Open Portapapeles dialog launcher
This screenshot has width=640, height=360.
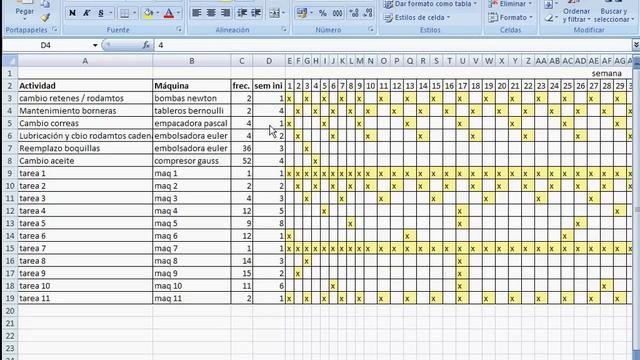click(x=55, y=29)
